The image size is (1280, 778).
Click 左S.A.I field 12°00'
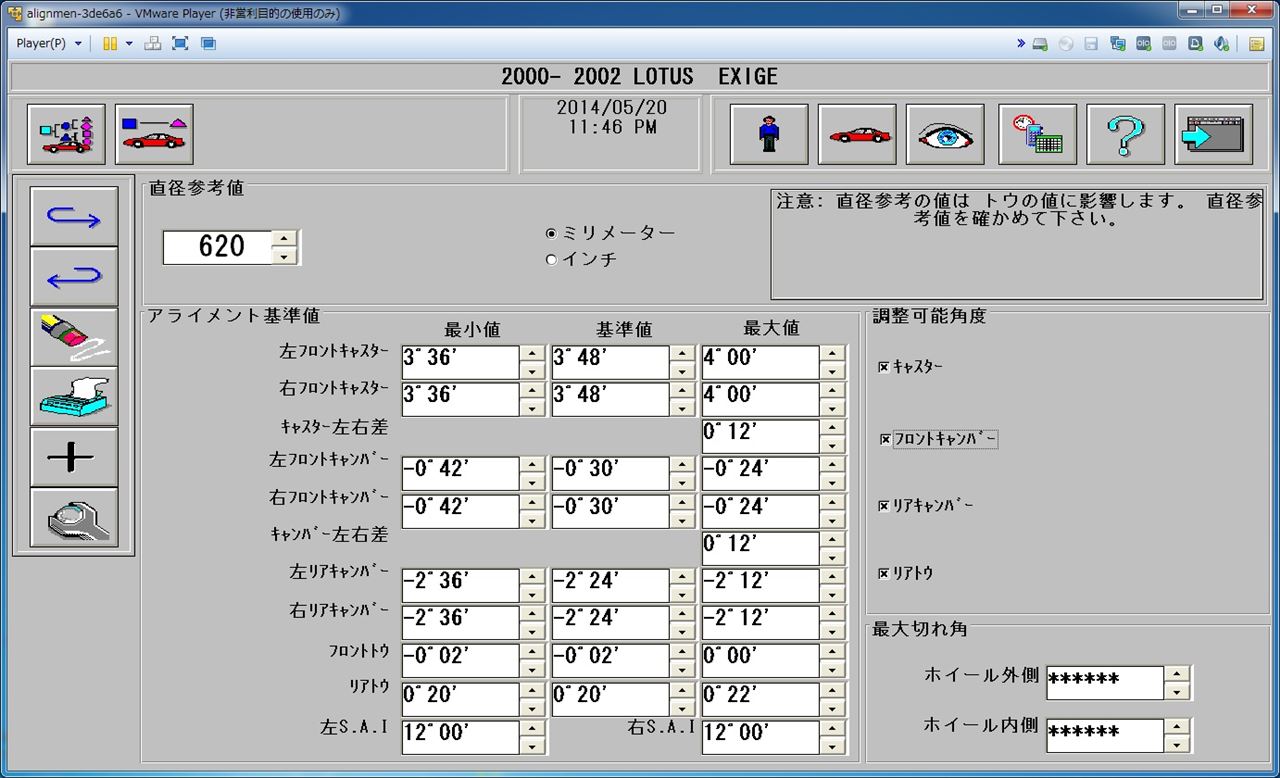460,736
